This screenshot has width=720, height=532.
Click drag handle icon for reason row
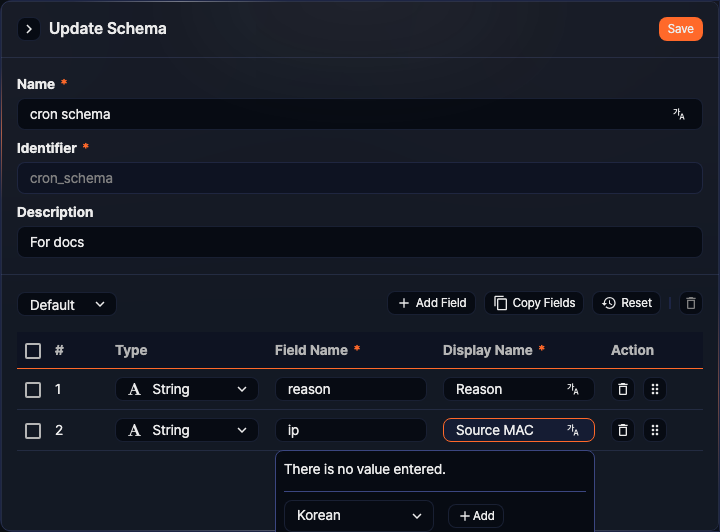click(655, 389)
